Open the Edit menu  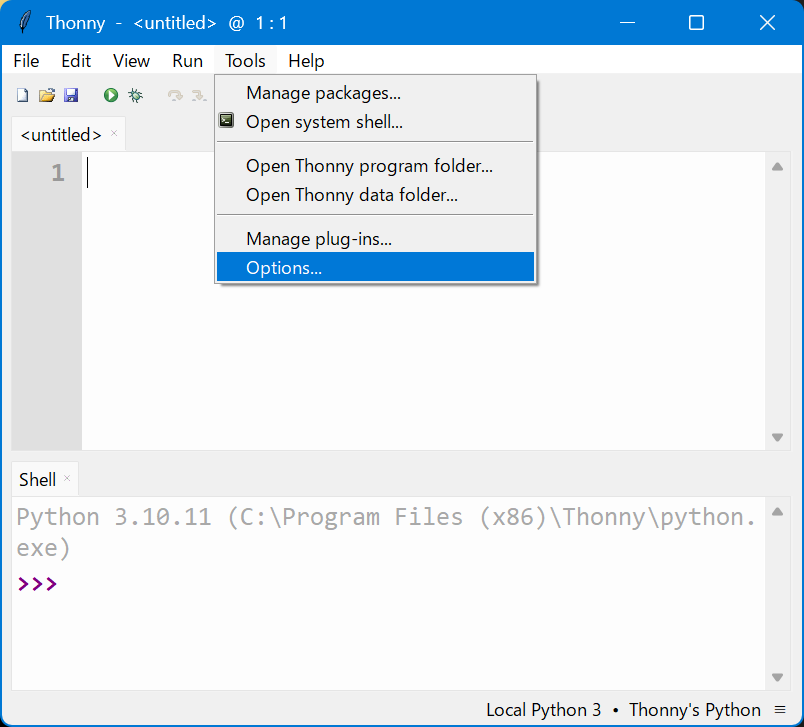click(x=76, y=61)
